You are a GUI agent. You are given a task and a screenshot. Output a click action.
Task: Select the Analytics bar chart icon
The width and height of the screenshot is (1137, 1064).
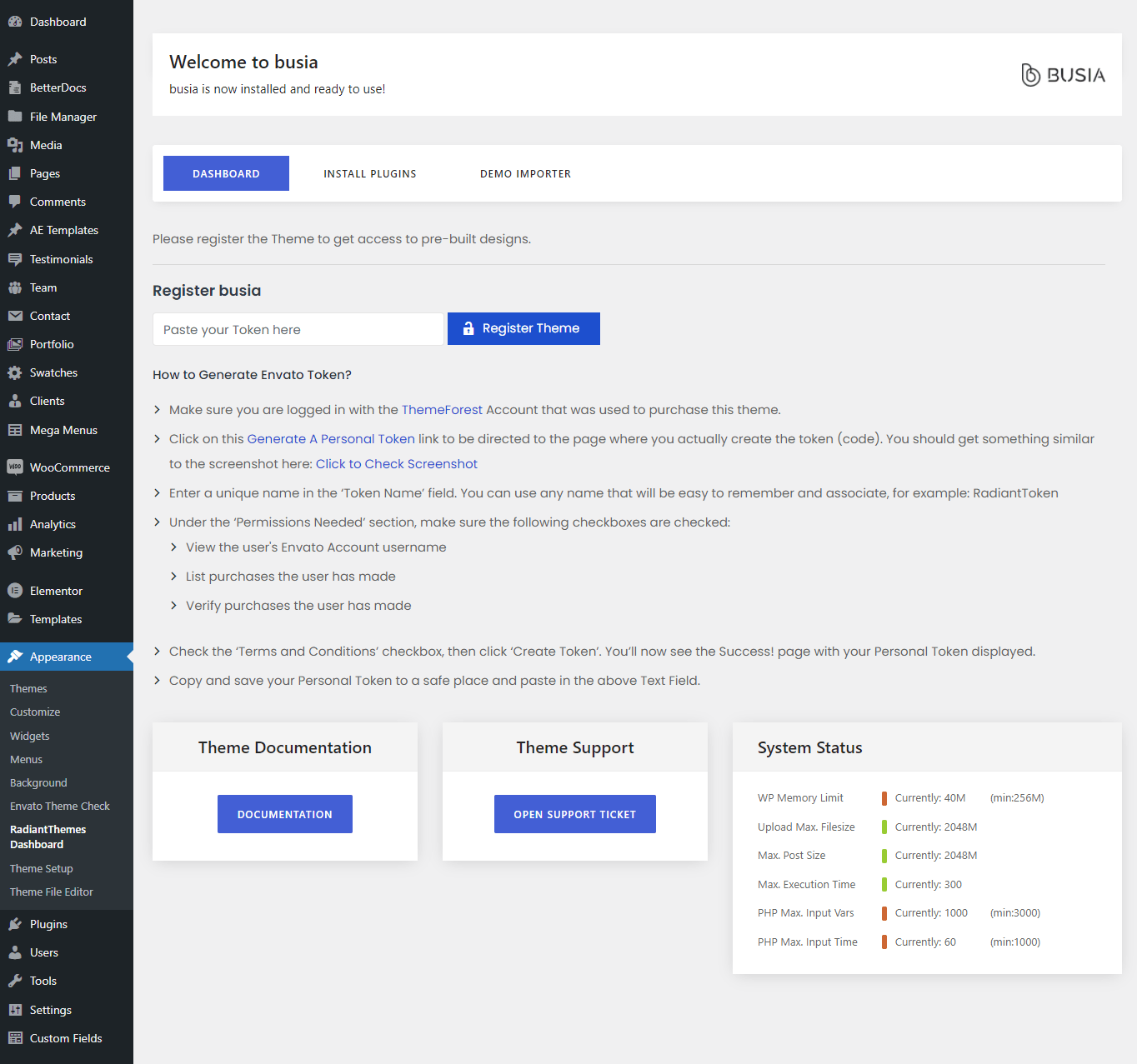(15, 524)
